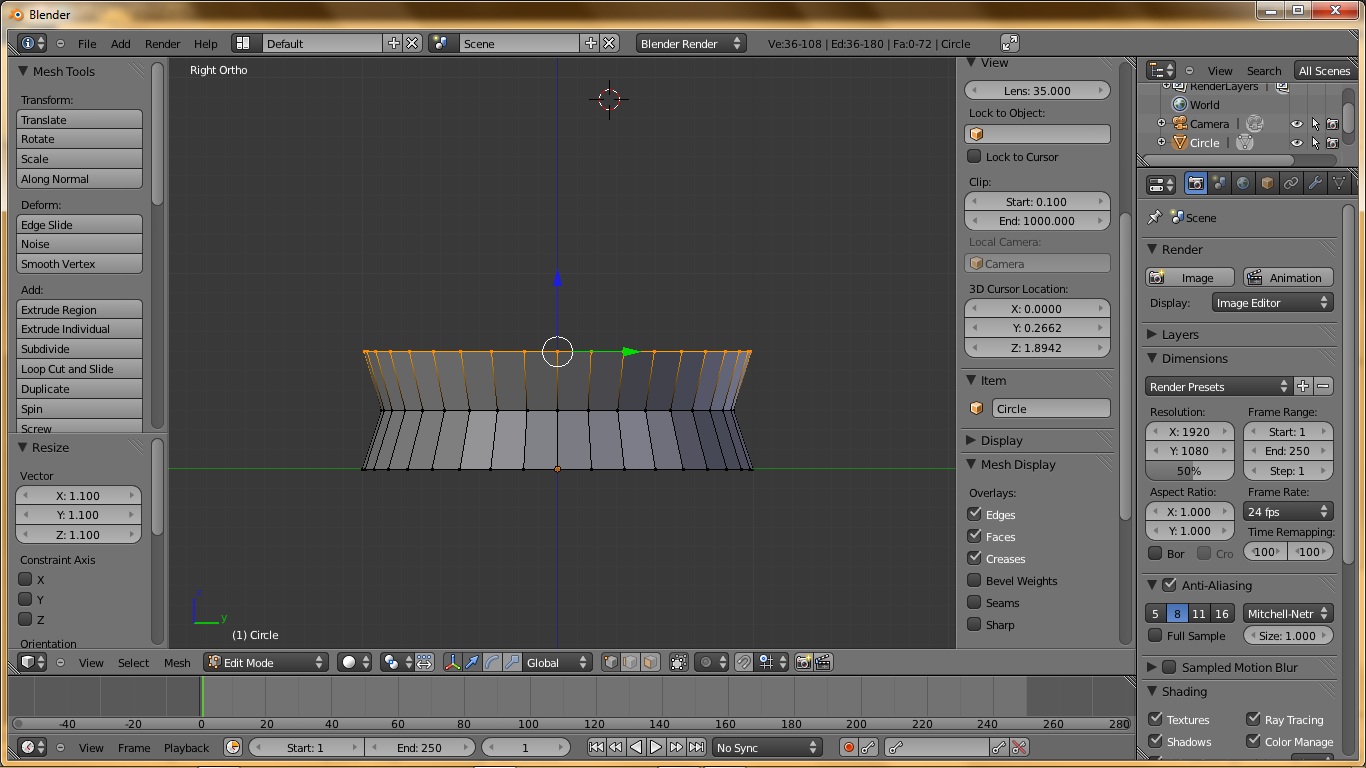This screenshot has height=768, width=1366.
Task: Open Blender Render engine dropdown
Action: pyautogui.click(x=691, y=43)
